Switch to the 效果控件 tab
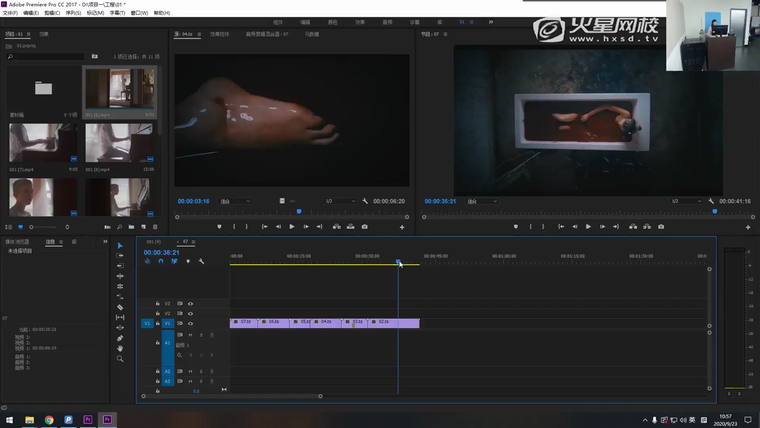The width and height of the screenshot is (760, 428). [x=218, y=34]
